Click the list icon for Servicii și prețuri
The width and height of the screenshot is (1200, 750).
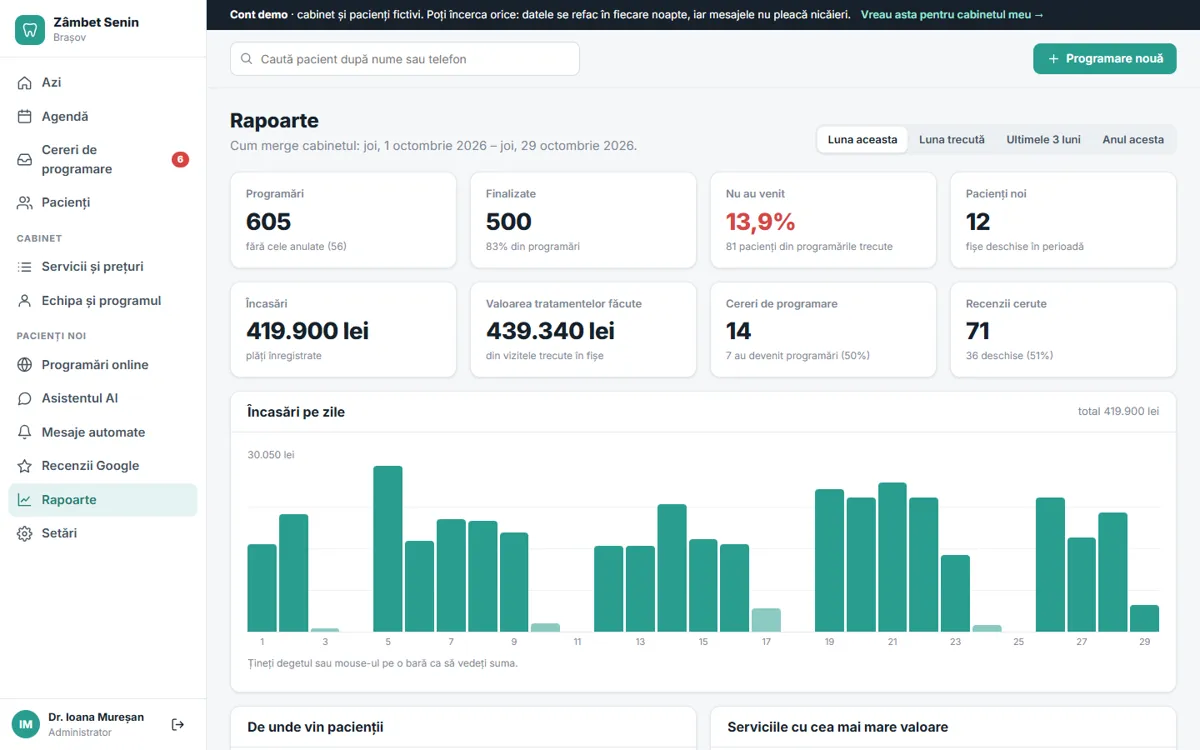(25, 267)
